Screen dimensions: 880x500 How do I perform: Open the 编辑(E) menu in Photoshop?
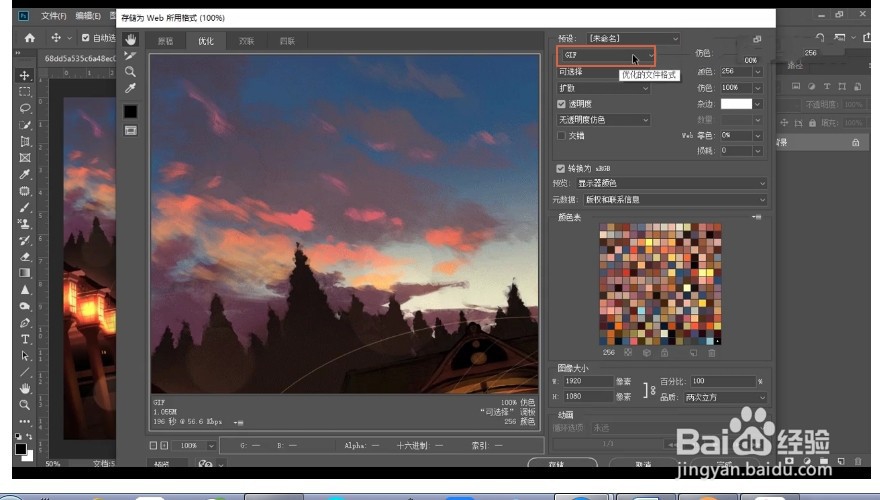(88, 16)
